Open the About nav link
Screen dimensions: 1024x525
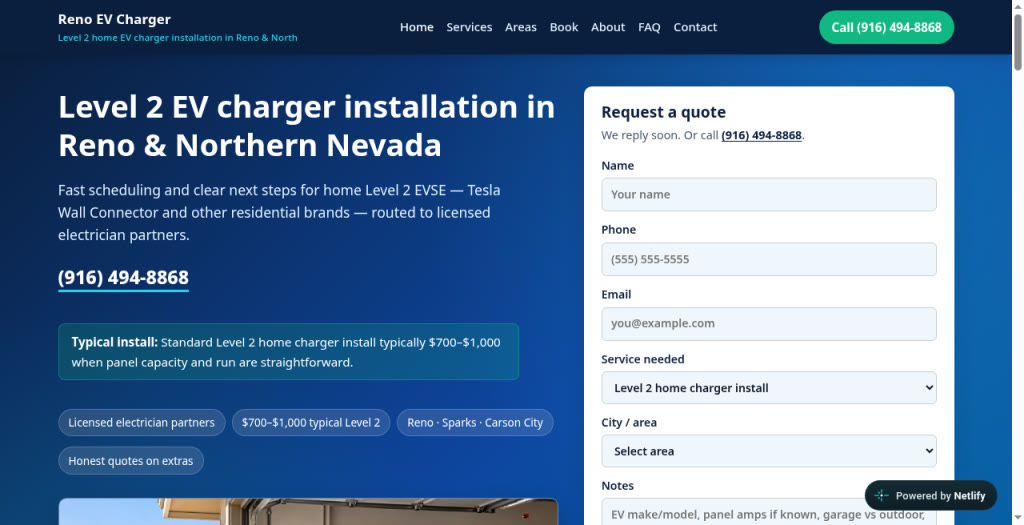[608, 27]
